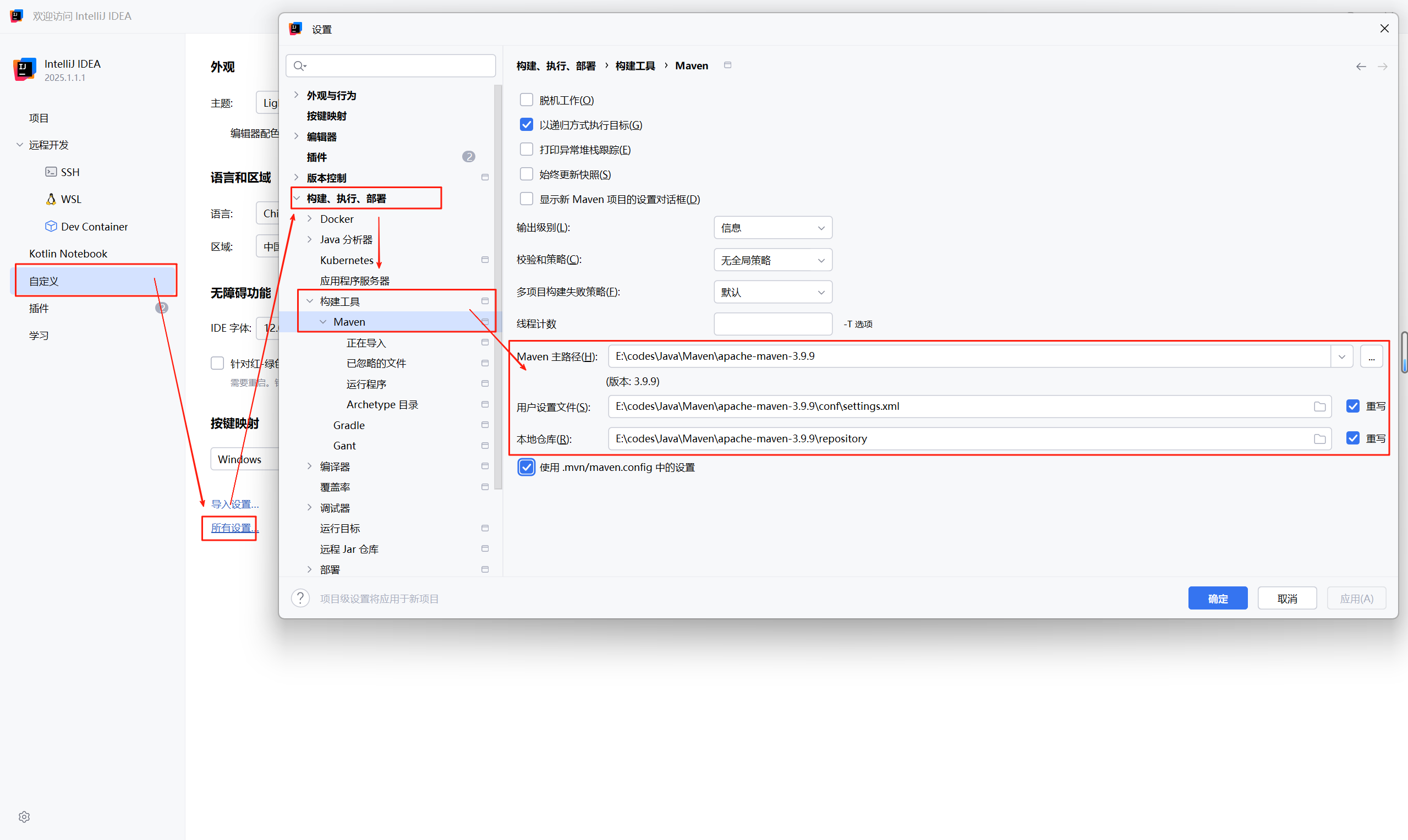Click project-level icon next to Kubernetes
The height and width of the screenshot is (840, 1408).
[x=485, y=260]
